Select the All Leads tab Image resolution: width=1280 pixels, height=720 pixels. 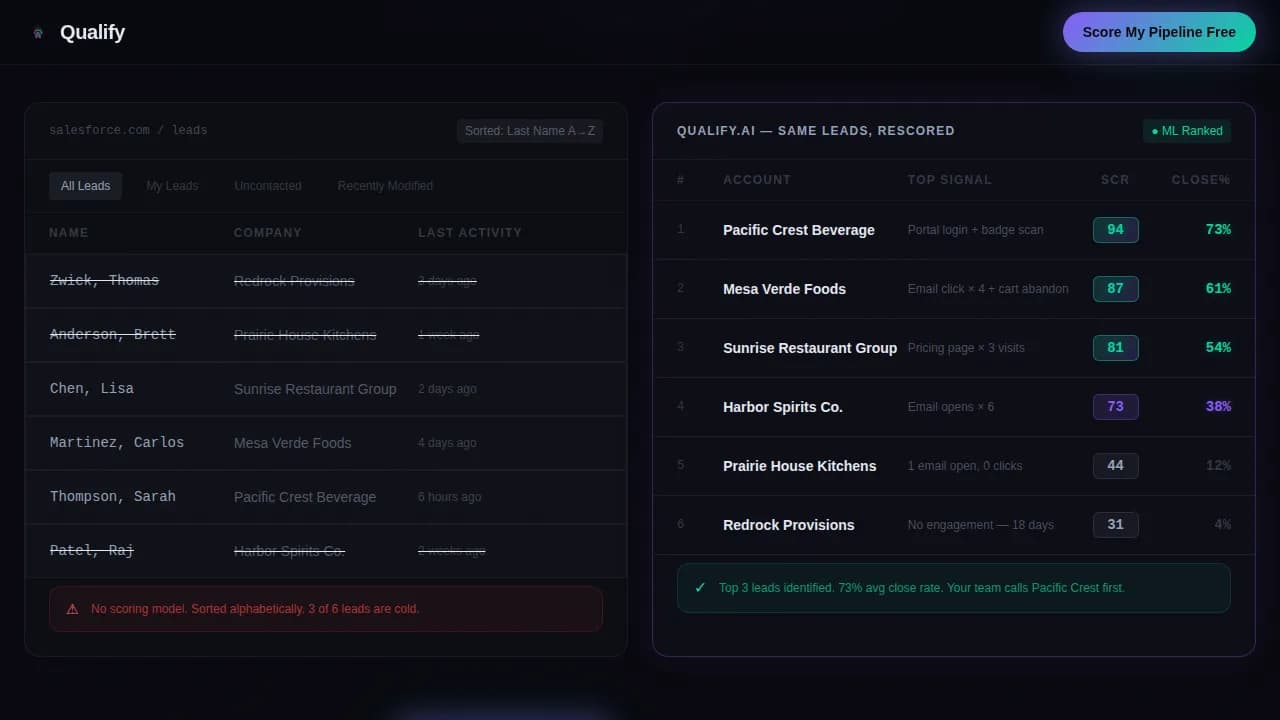click(x=85, y=186)
